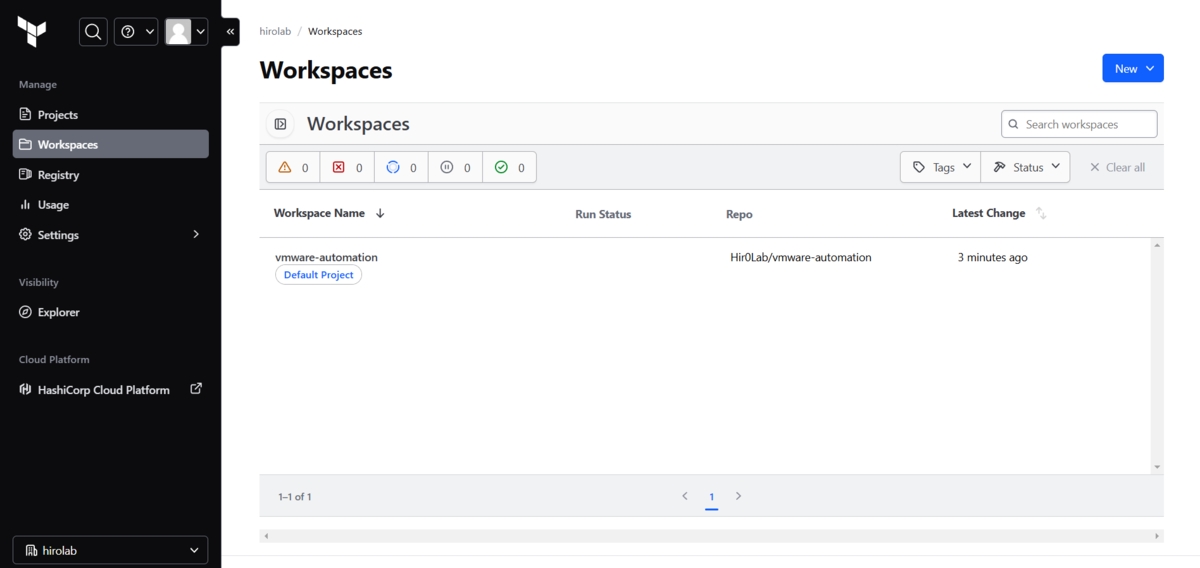
Task: Open the hirolab organization switcher
Action: (x=110, y=550)
